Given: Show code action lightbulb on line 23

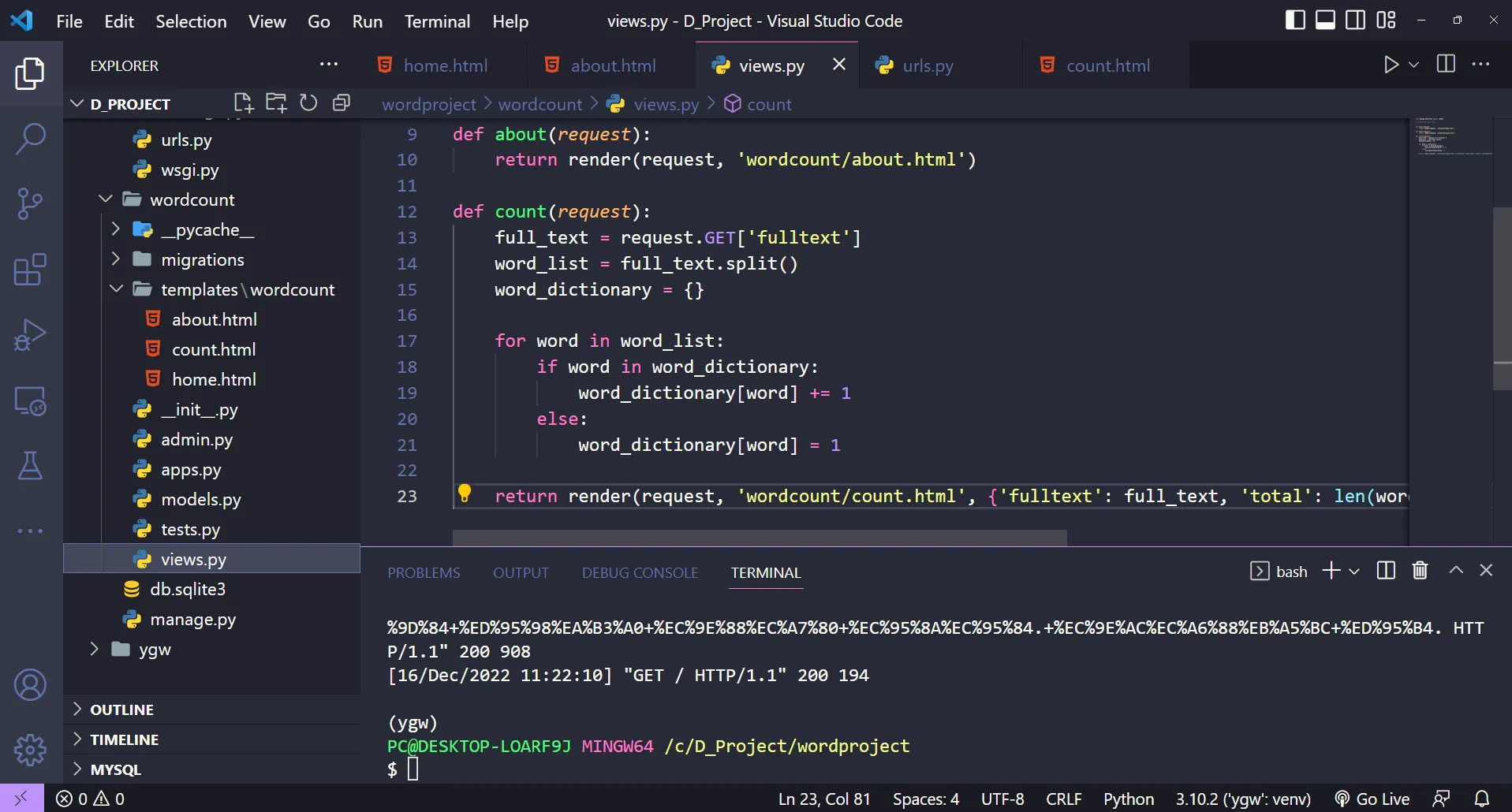Looking at the screenshot, I should tap(465, 494).
